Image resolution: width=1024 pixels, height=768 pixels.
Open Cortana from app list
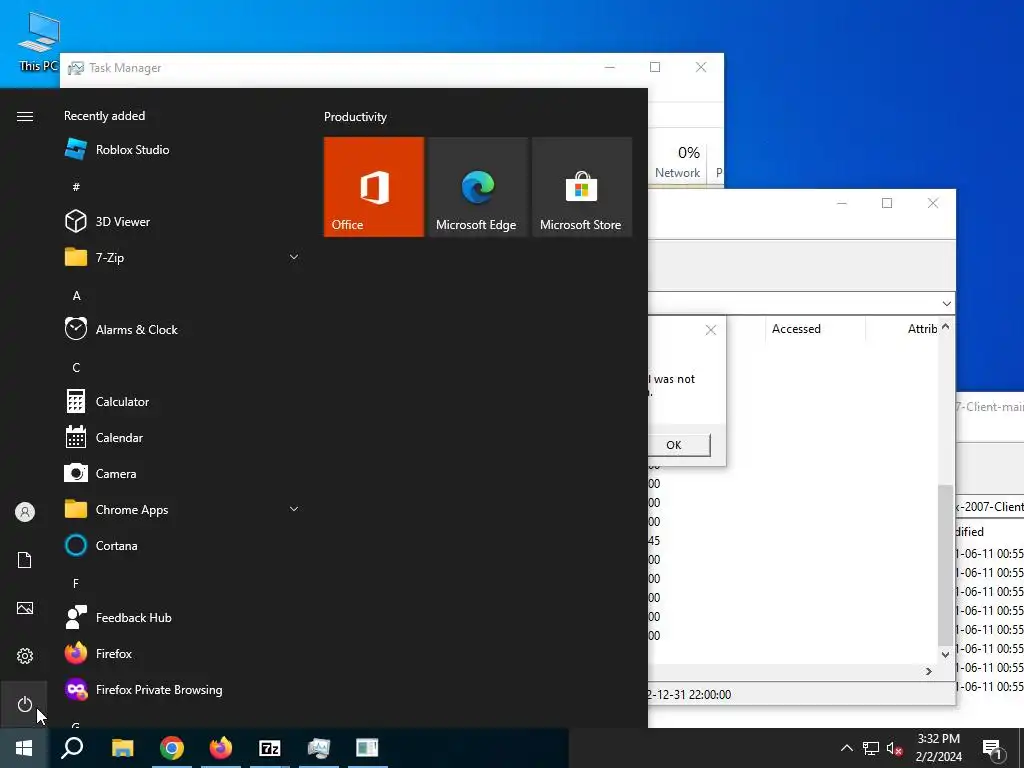(183, 545)
